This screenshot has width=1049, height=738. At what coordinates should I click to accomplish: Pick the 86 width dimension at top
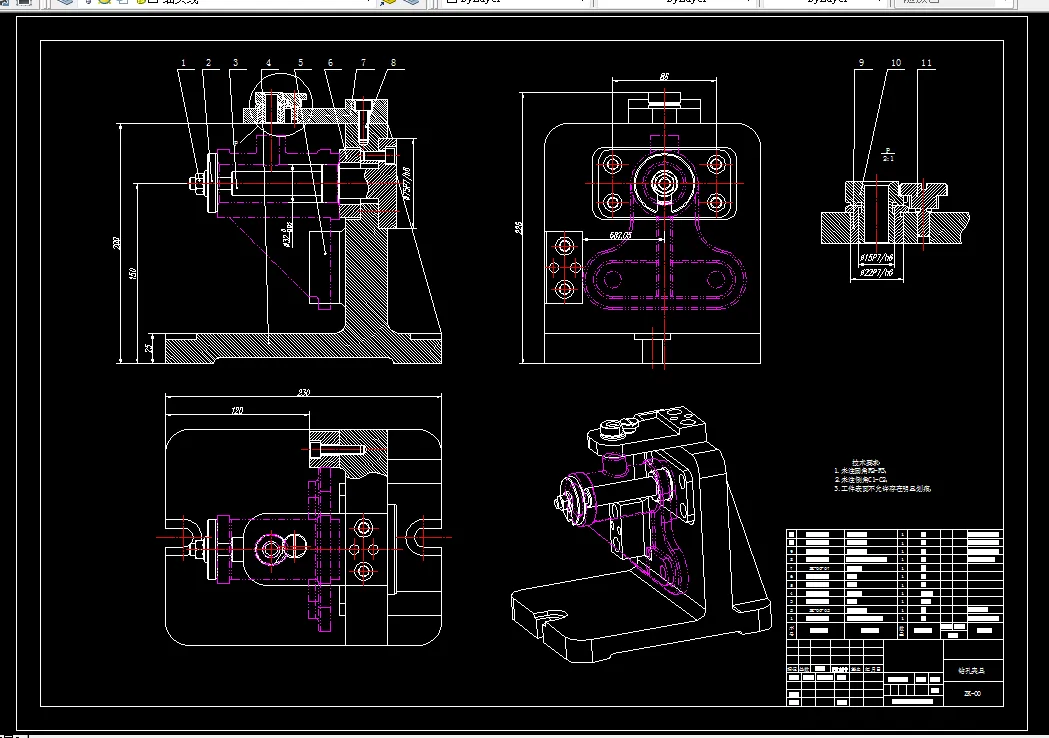coord(664,76)
